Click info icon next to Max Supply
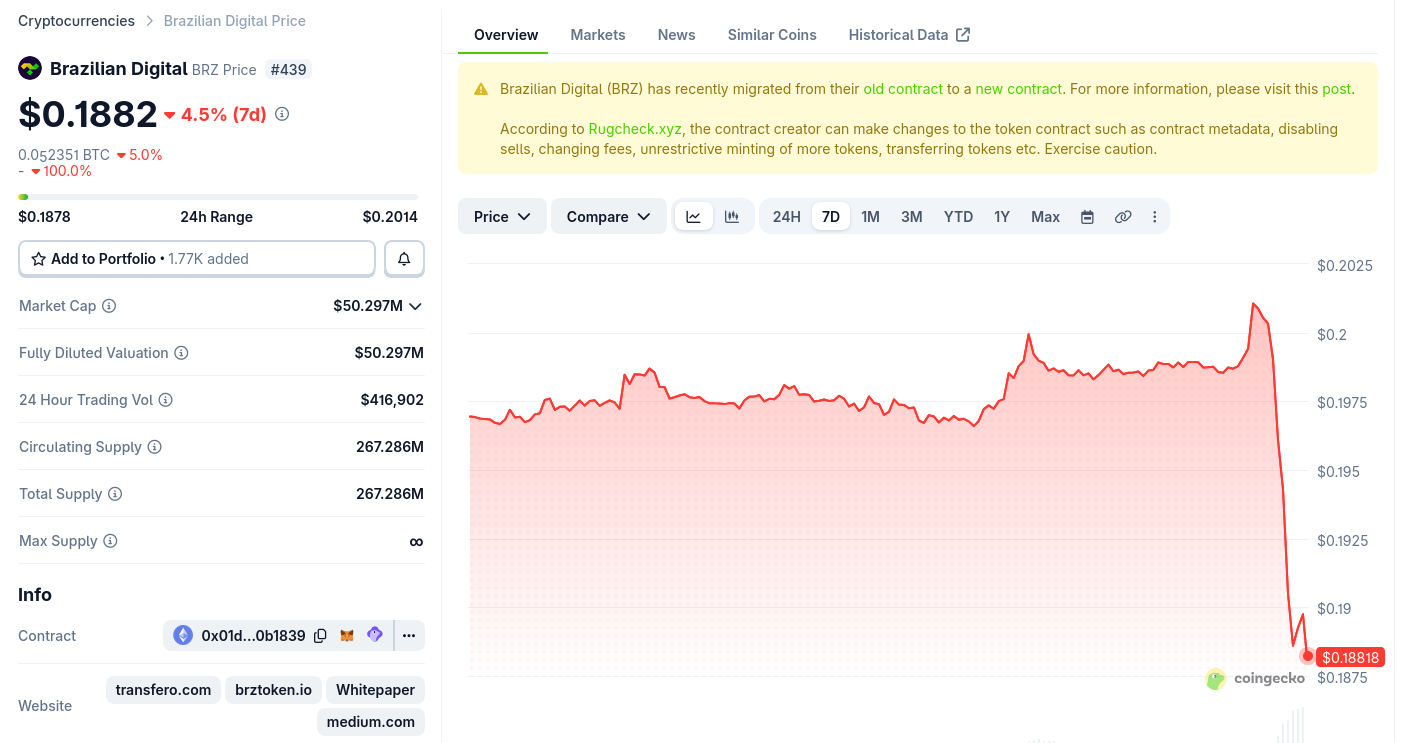1403x743 pixels. click(x=110, y=541)
